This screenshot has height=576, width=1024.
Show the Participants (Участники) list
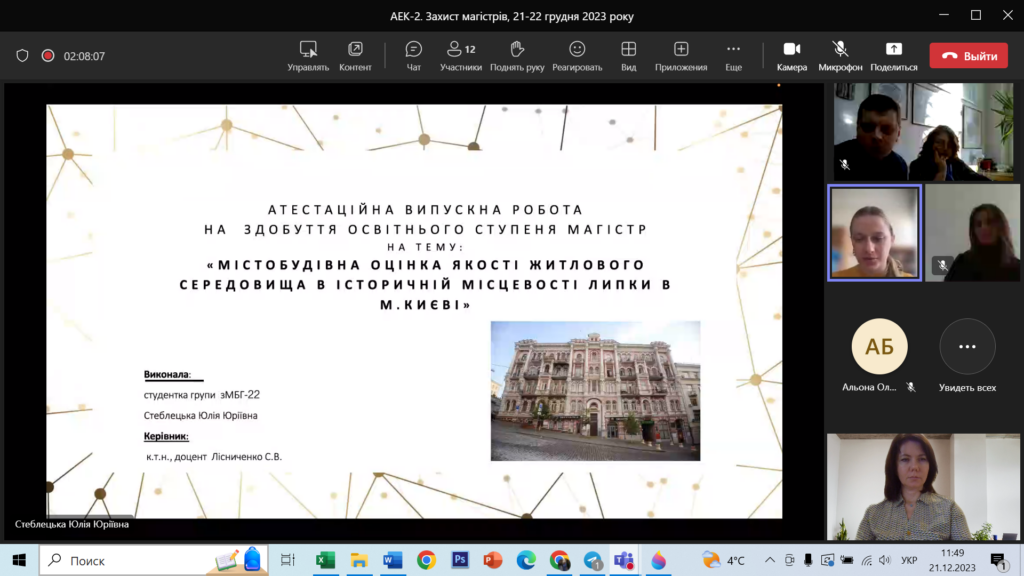(x=460, y=56)
